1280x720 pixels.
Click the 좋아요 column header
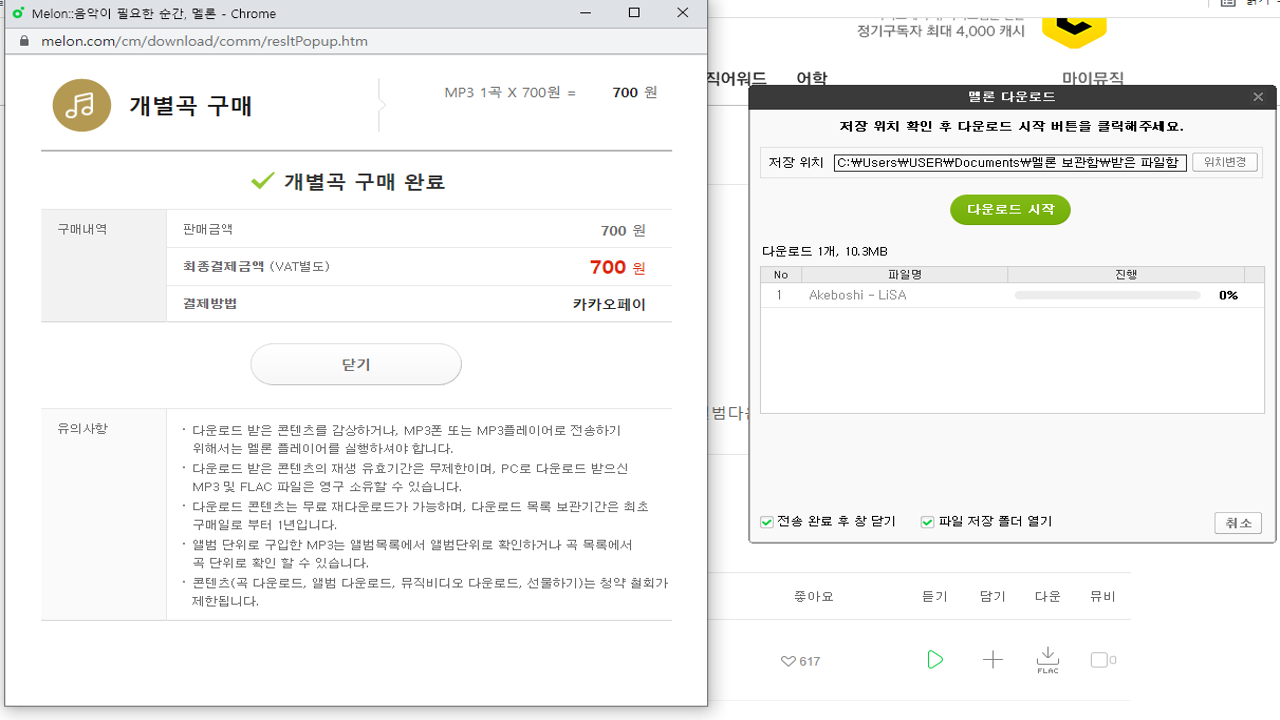[x=814, y=596]
